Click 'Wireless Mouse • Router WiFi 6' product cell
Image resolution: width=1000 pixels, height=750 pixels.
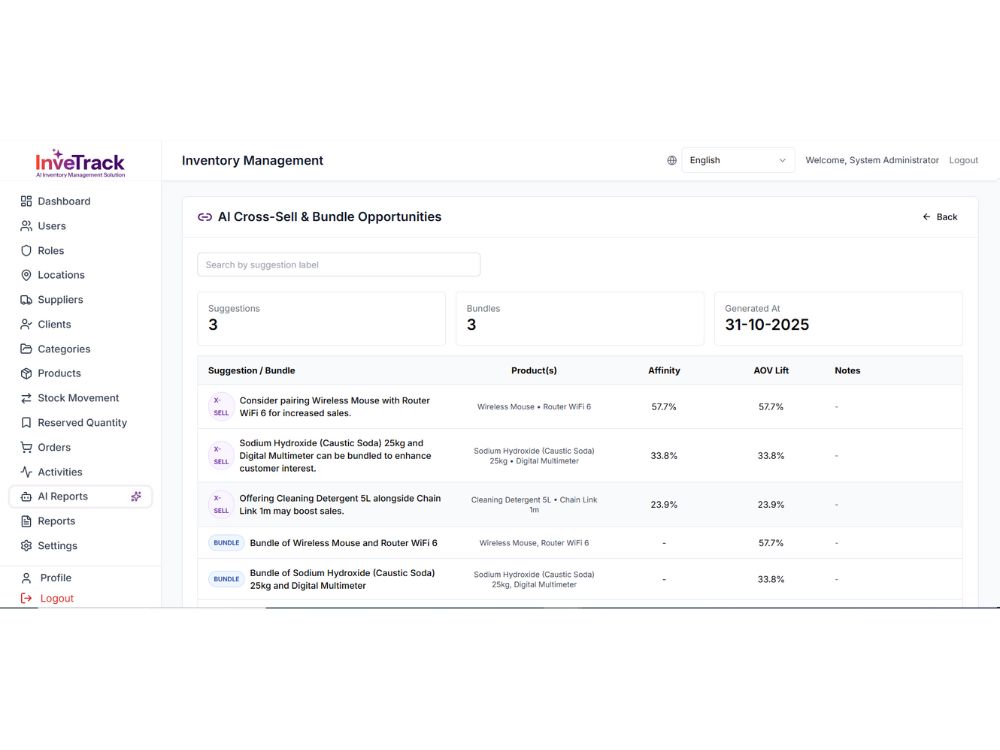point(534,406)
